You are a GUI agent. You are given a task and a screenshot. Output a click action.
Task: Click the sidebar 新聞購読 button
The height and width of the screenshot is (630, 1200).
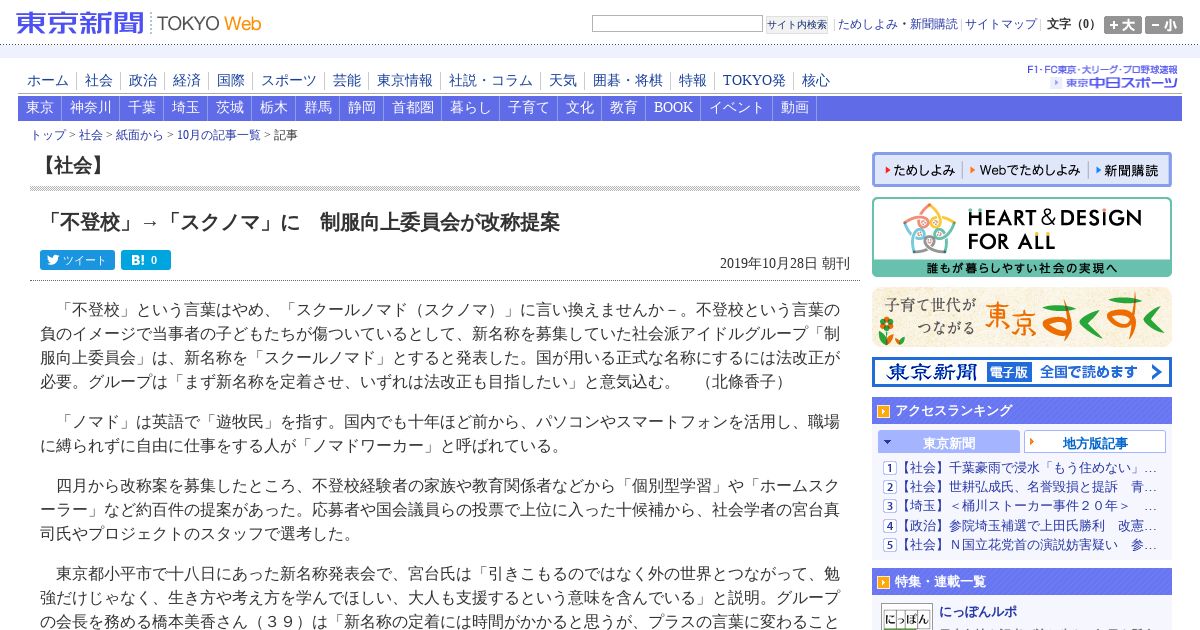click(1128, 170)
